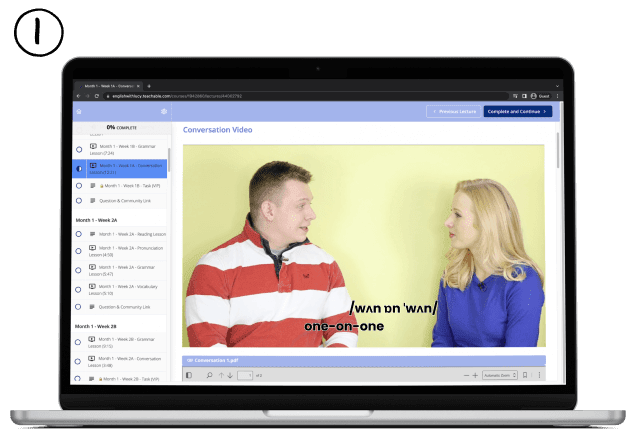Viewport: 644px width, 440px height.
Task: Click the home icon in course sidebar header
Action: [x=78, y=111]
